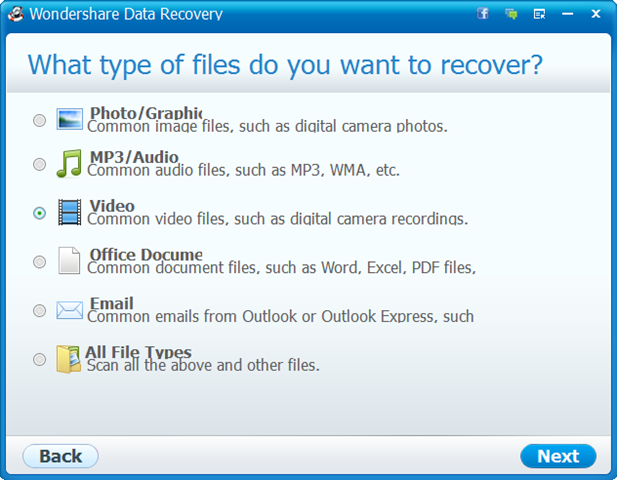Click the Email label text

112,303
